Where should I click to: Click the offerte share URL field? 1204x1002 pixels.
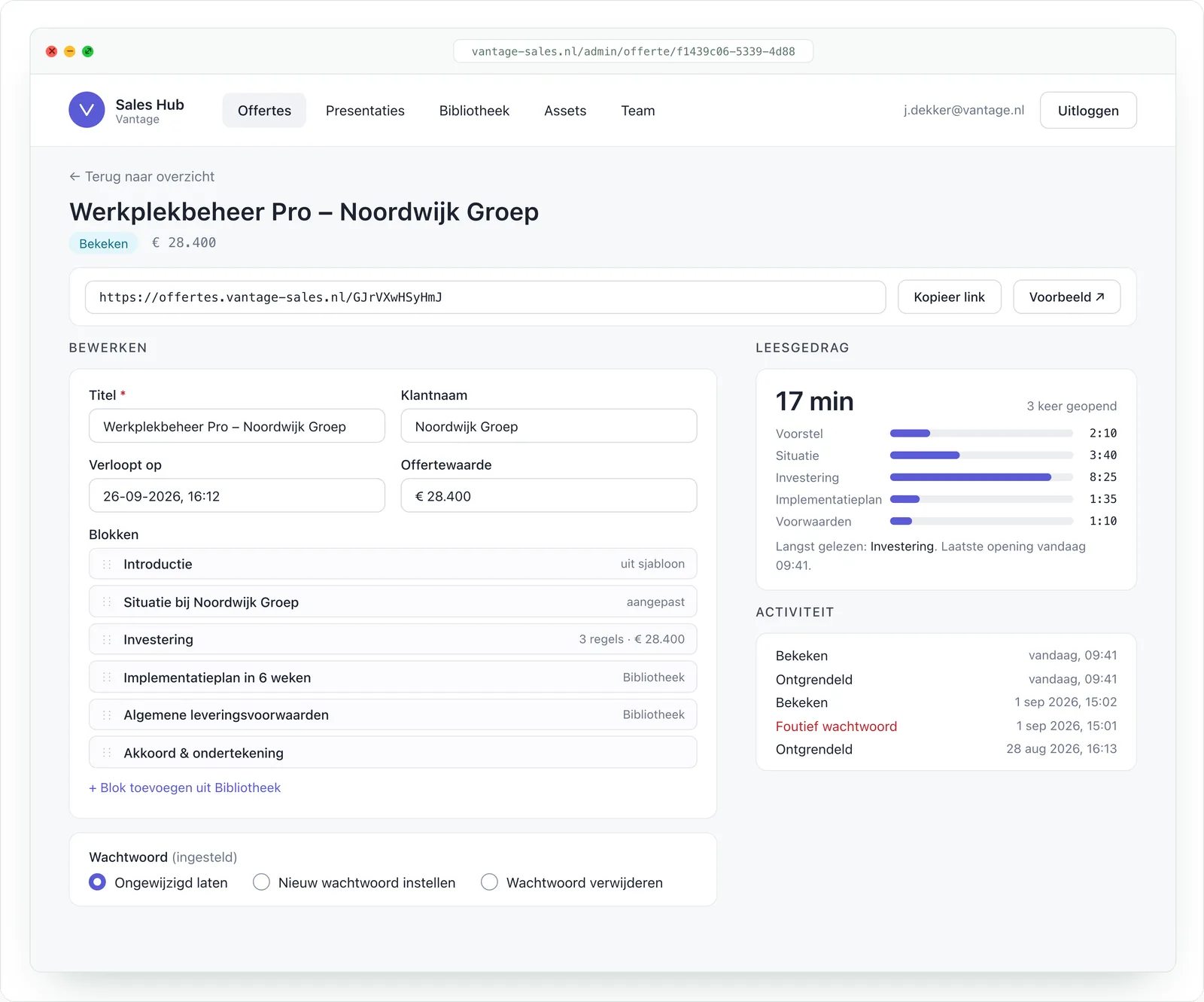tap(485, 297)
